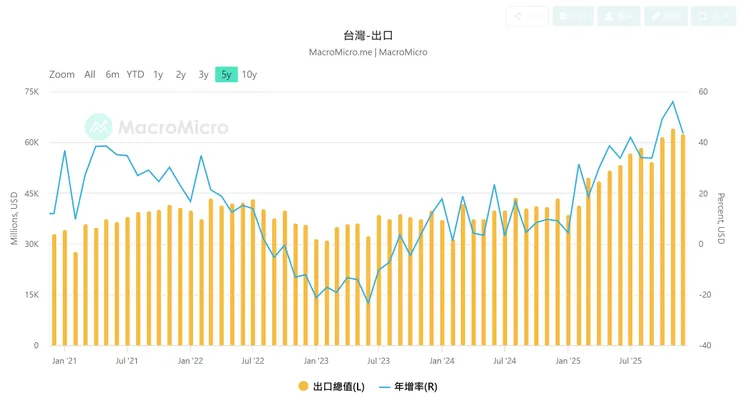Click the Jan '24 x-axis label
Screen dimensions: 740x412
[442, 361]
